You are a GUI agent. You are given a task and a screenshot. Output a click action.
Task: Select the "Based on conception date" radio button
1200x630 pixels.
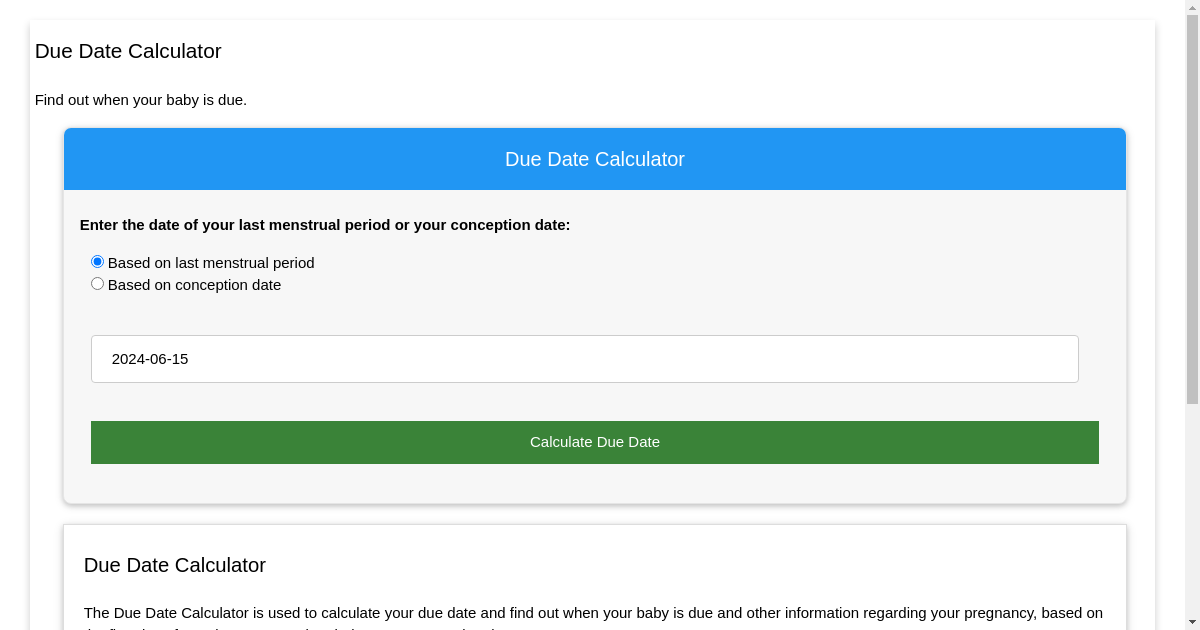coord(97,283)
